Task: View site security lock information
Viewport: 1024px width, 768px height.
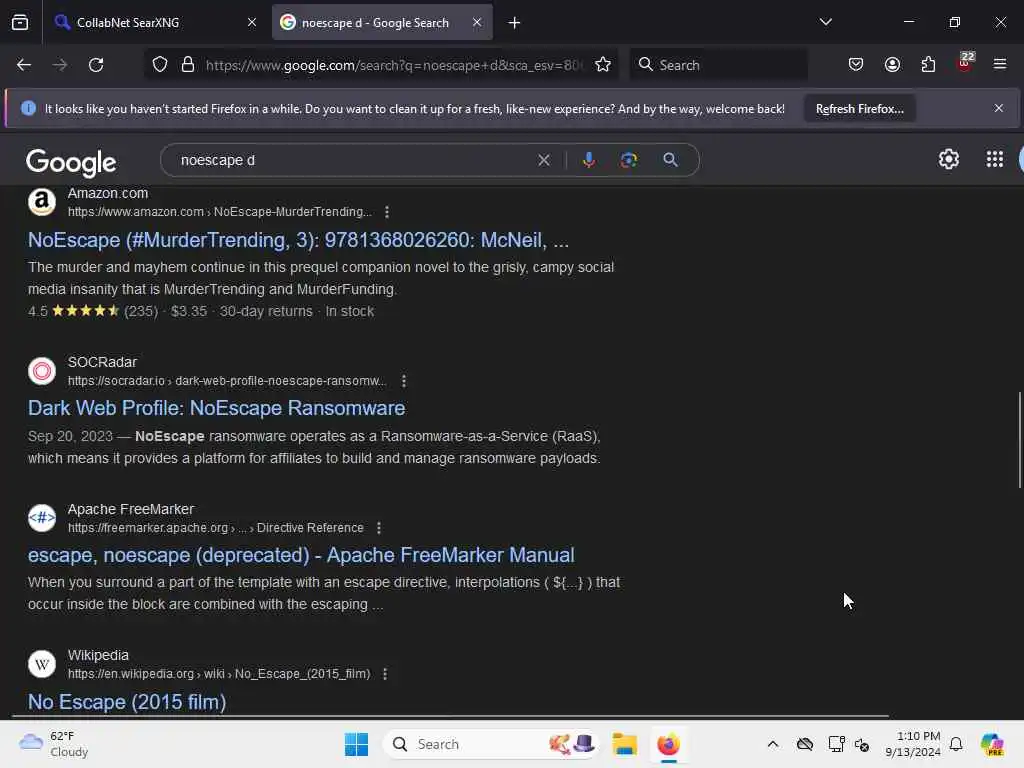Action: tap(188, 65)
